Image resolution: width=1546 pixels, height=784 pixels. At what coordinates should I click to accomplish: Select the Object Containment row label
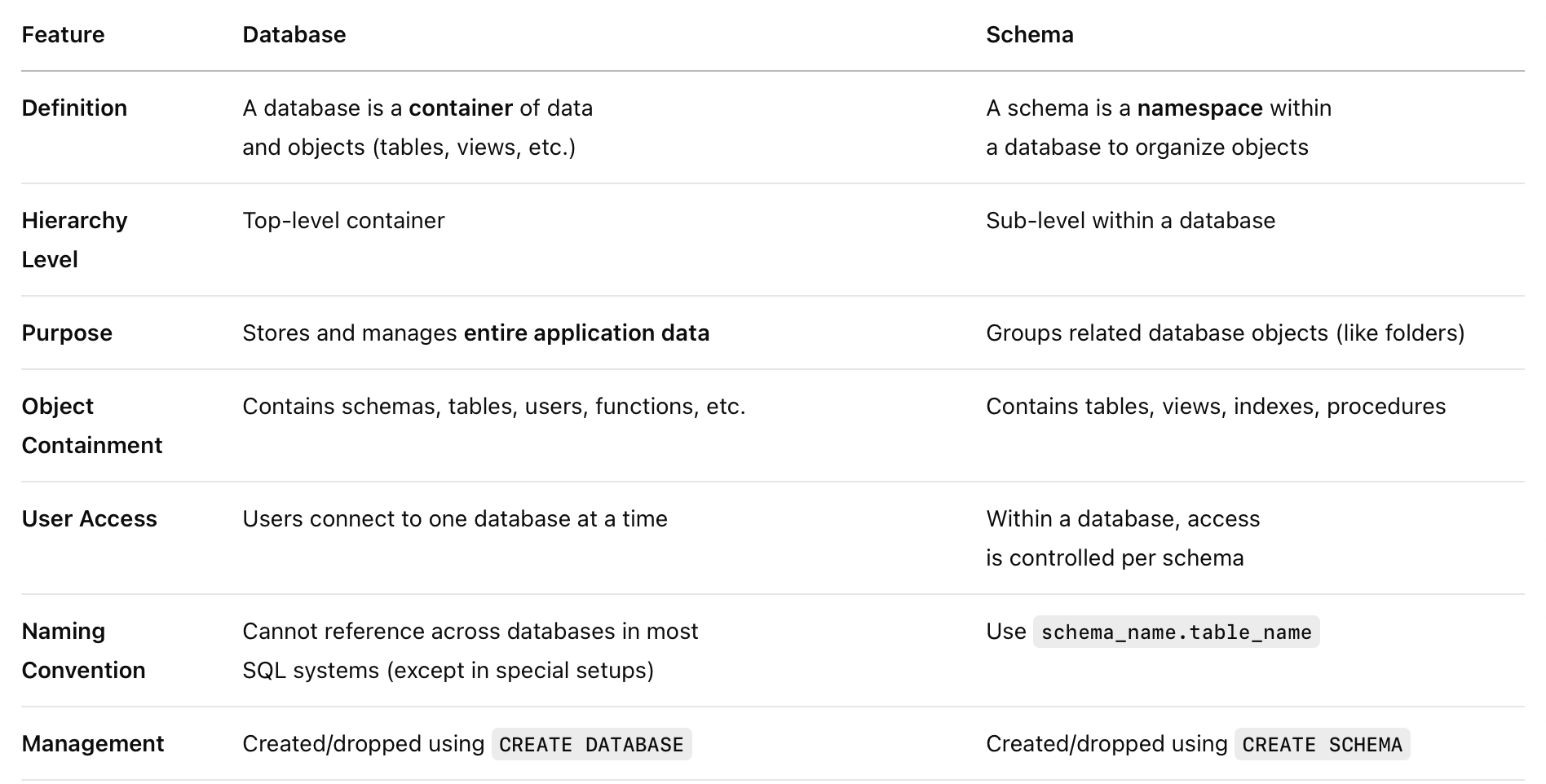click(x=92, y=426)
